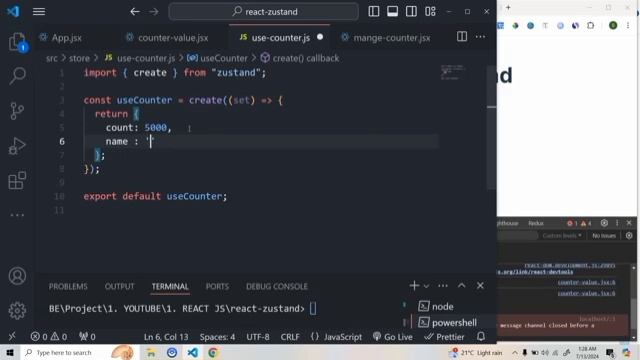640x360 pixels.
Task: Toggle secondary side bar layout icon
Action: click(x=411, y=11)
